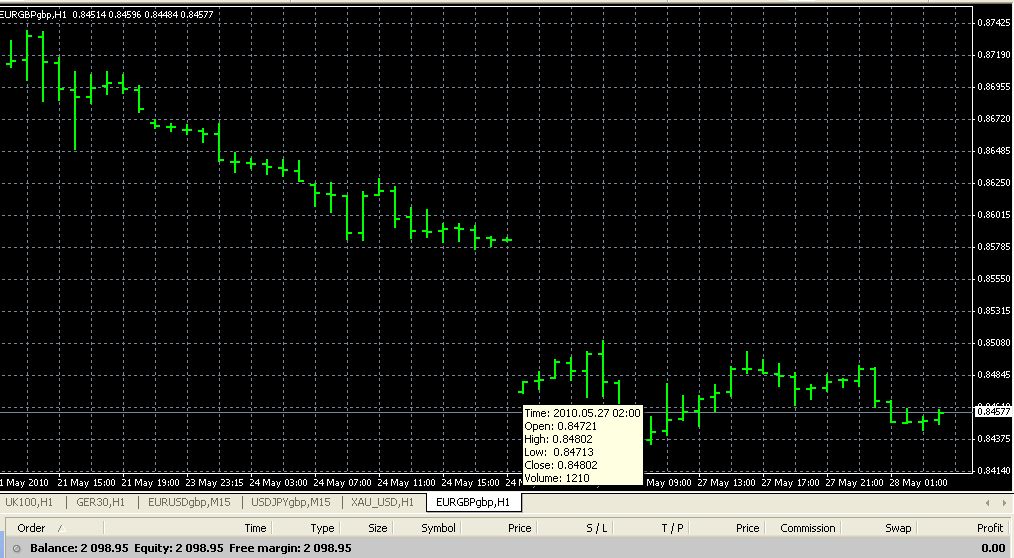The width and height of the screenshot is (1014, 558).
Task: Click the Type column header
Action: coord(322,528)
